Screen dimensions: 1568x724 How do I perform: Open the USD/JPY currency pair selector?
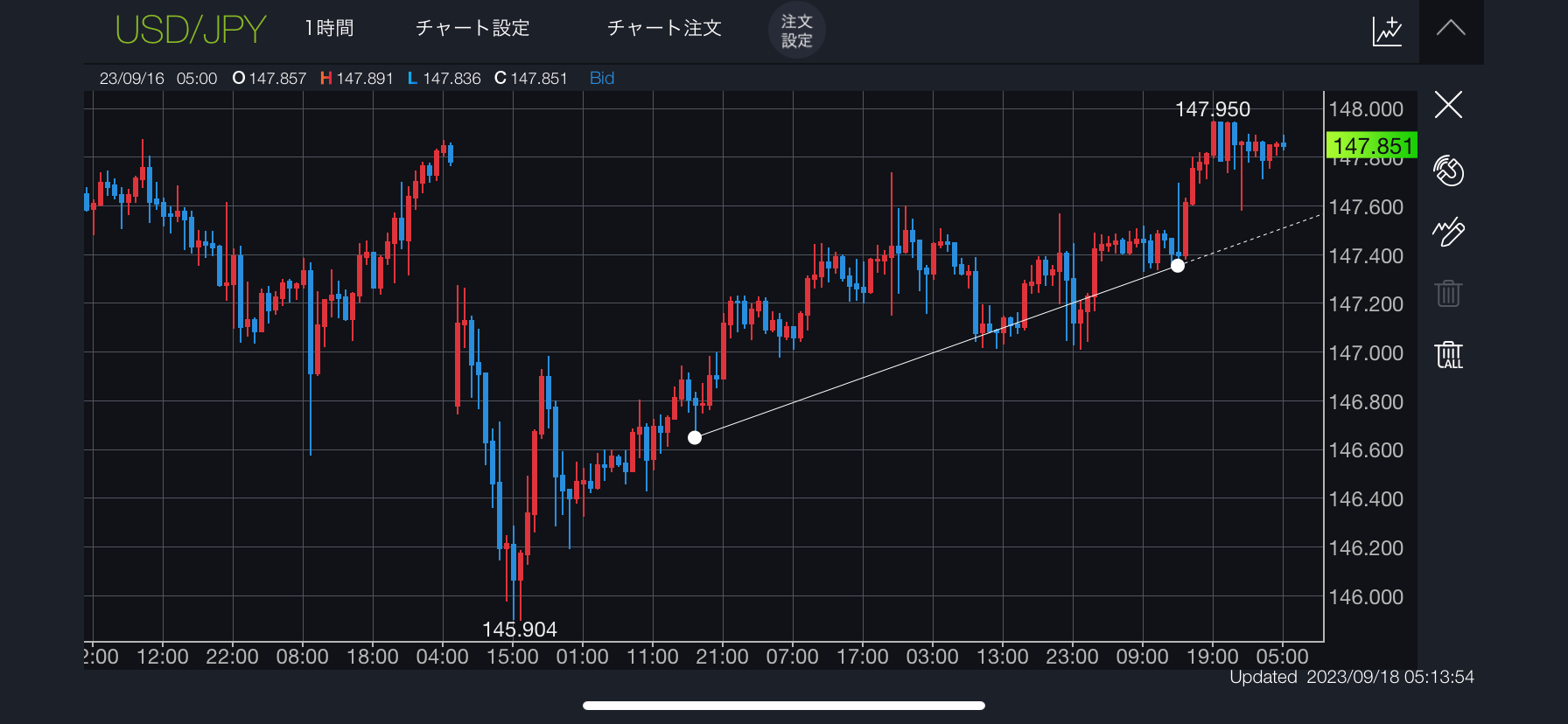pyautogui.click(x=191, y=30)
